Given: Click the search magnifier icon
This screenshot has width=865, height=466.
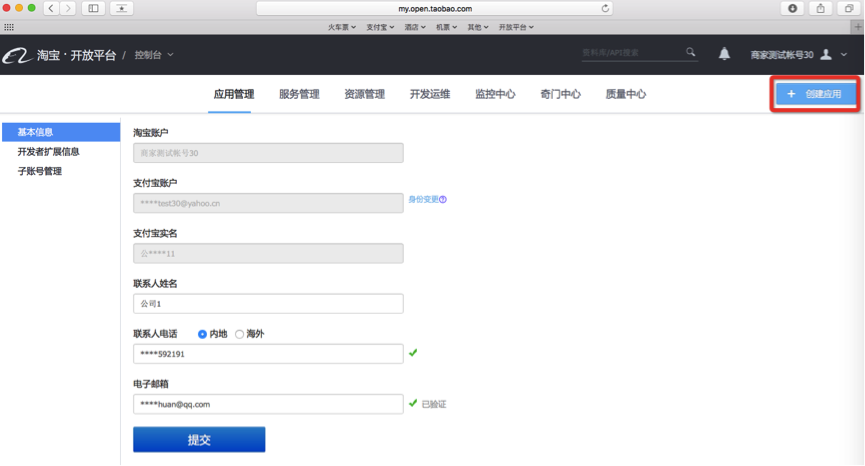Looking at the screenshot, I should pos(691,52).
